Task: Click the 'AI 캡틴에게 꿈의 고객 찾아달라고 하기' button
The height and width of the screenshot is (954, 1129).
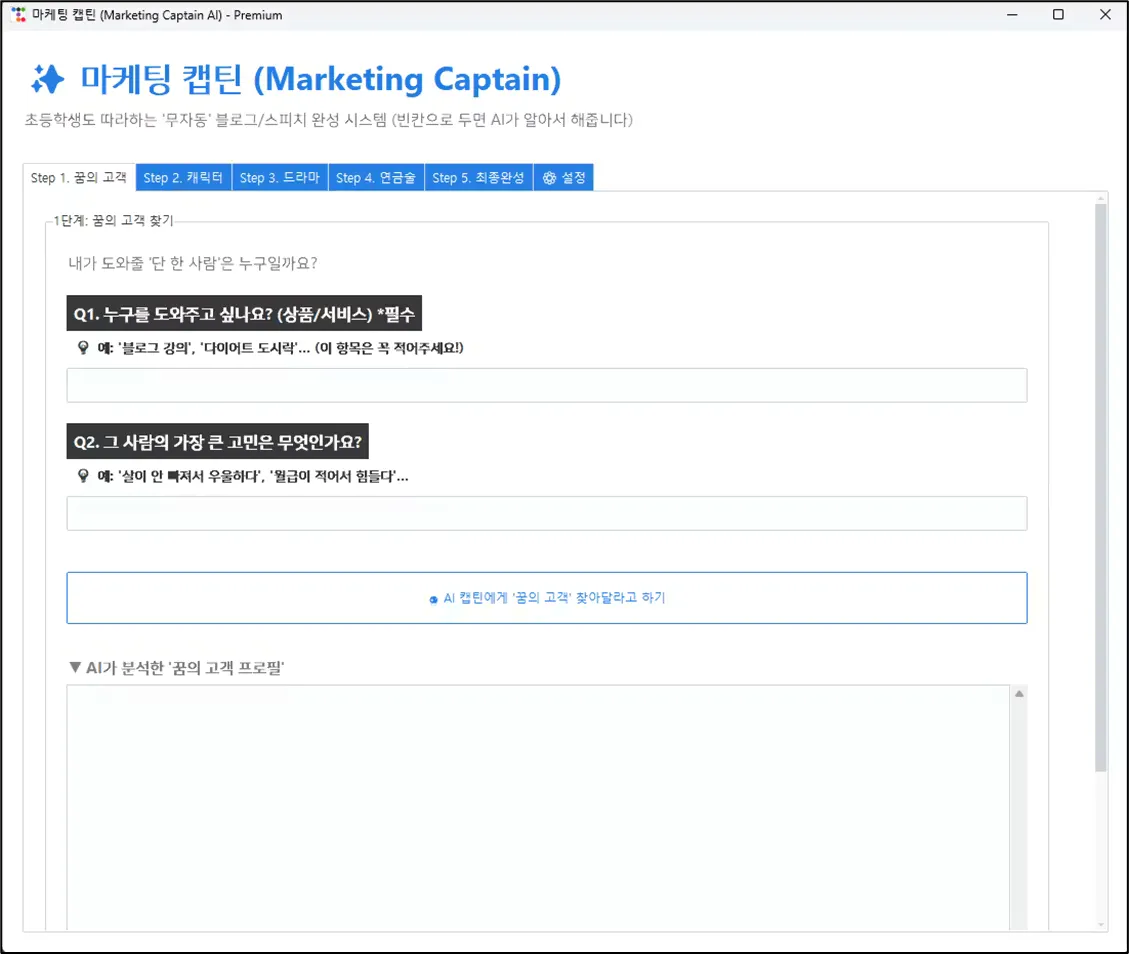Action: (547, 597)
